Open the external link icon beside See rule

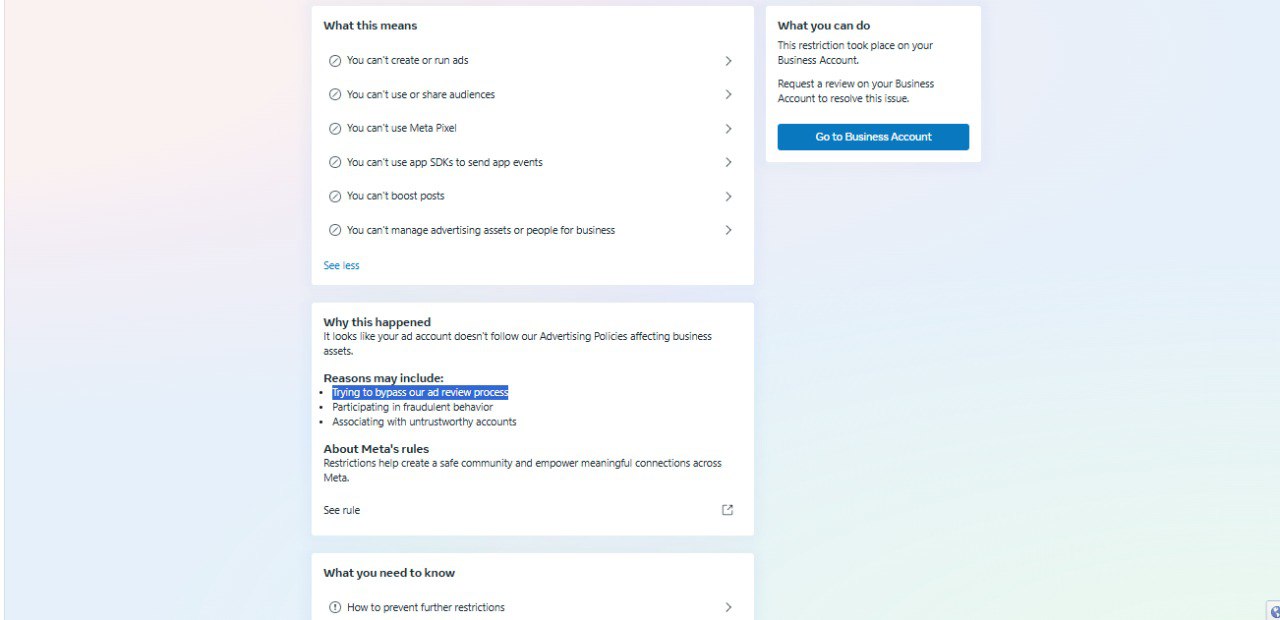coord(727,510)
